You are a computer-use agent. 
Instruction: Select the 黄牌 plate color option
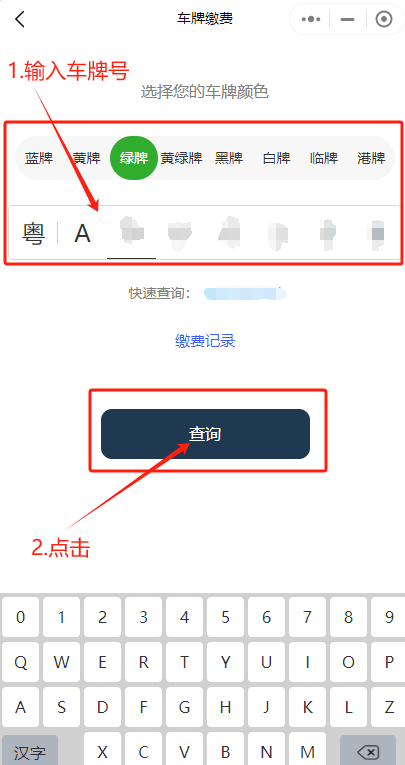(86, 158)
